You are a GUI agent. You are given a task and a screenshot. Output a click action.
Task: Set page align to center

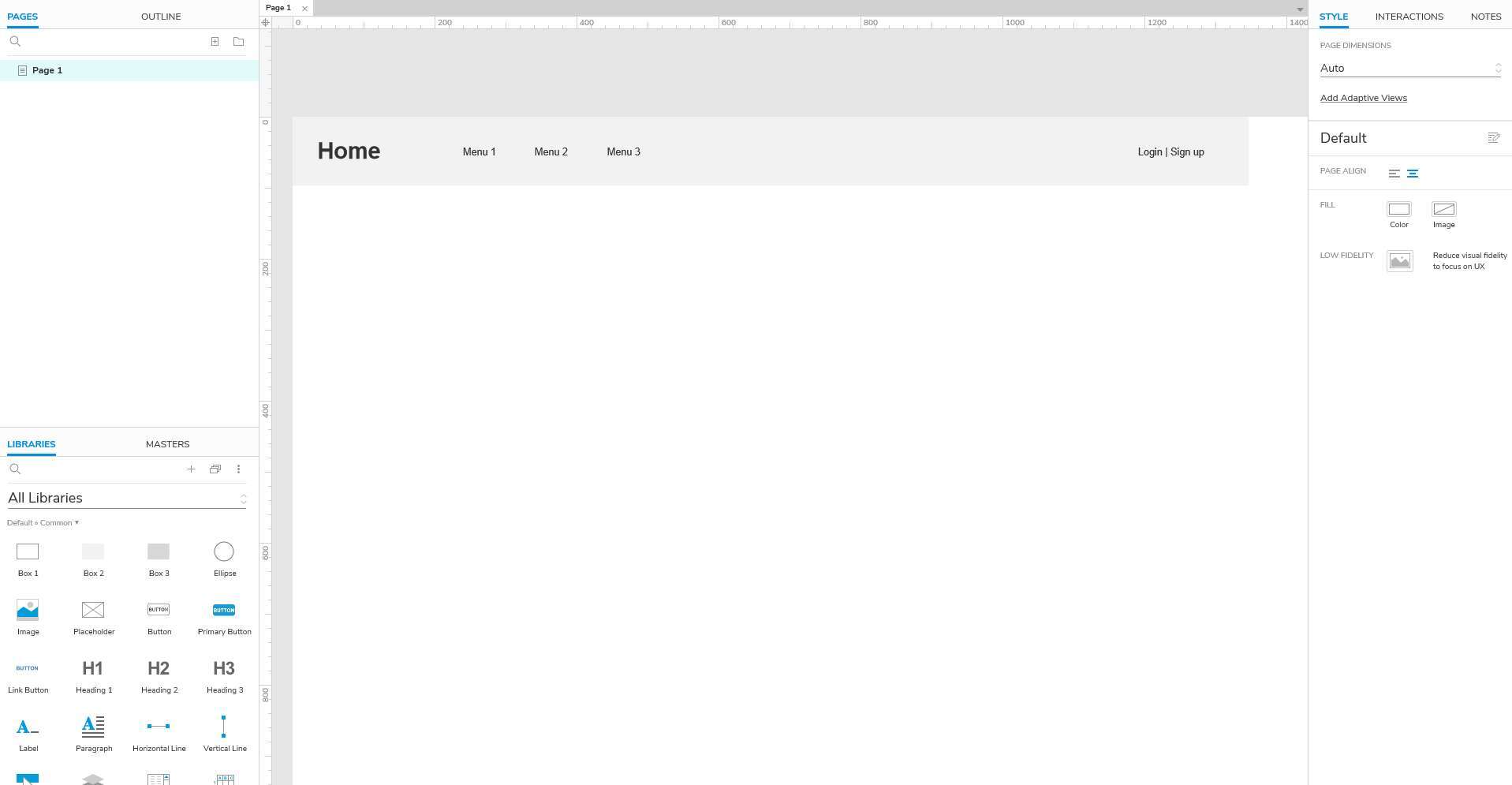click(1412, 174)
